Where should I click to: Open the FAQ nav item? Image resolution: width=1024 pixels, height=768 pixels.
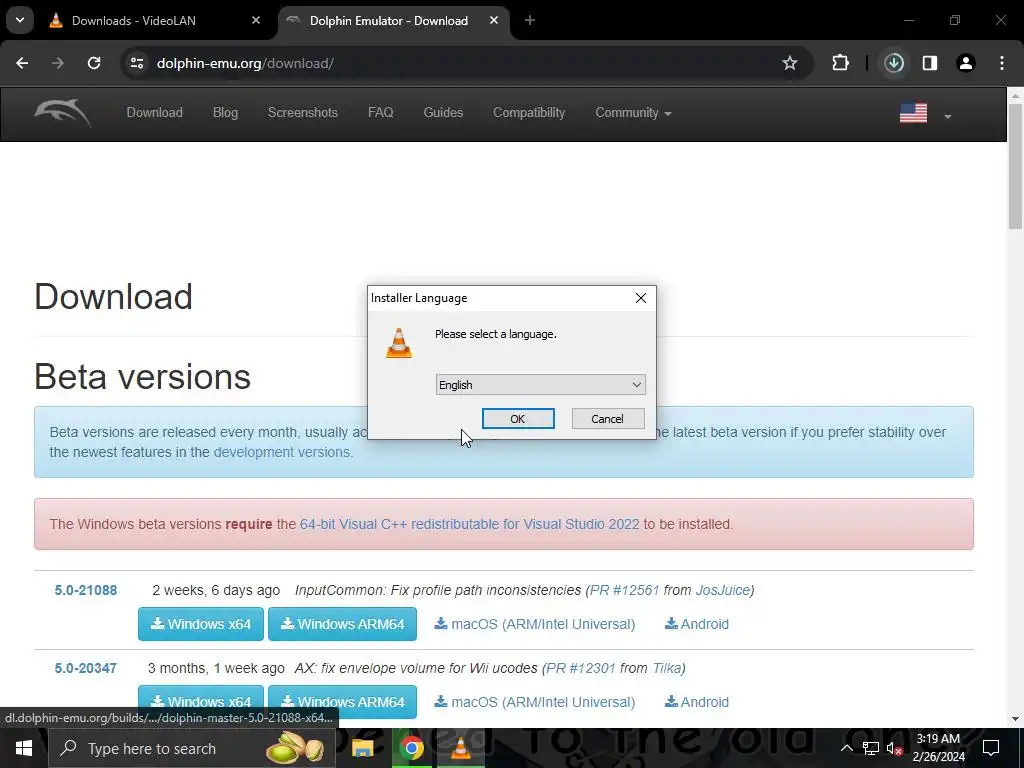pyautogui.click(x=381, y=112)
